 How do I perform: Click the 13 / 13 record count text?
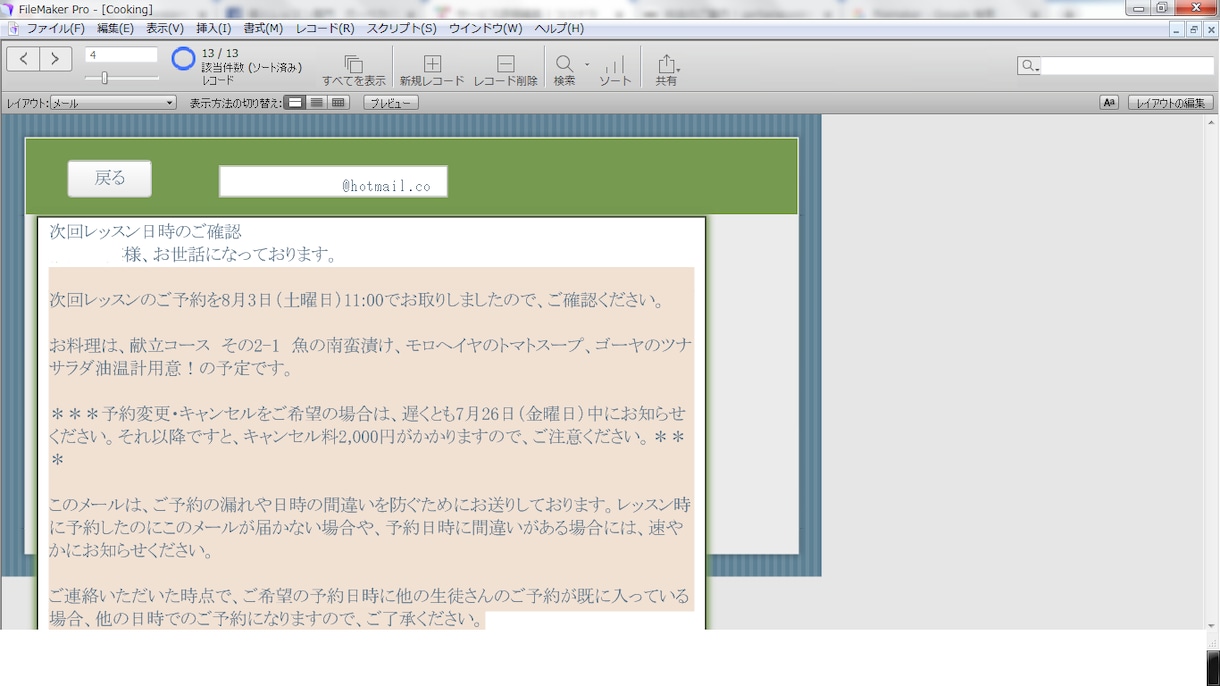click(220, 53)
